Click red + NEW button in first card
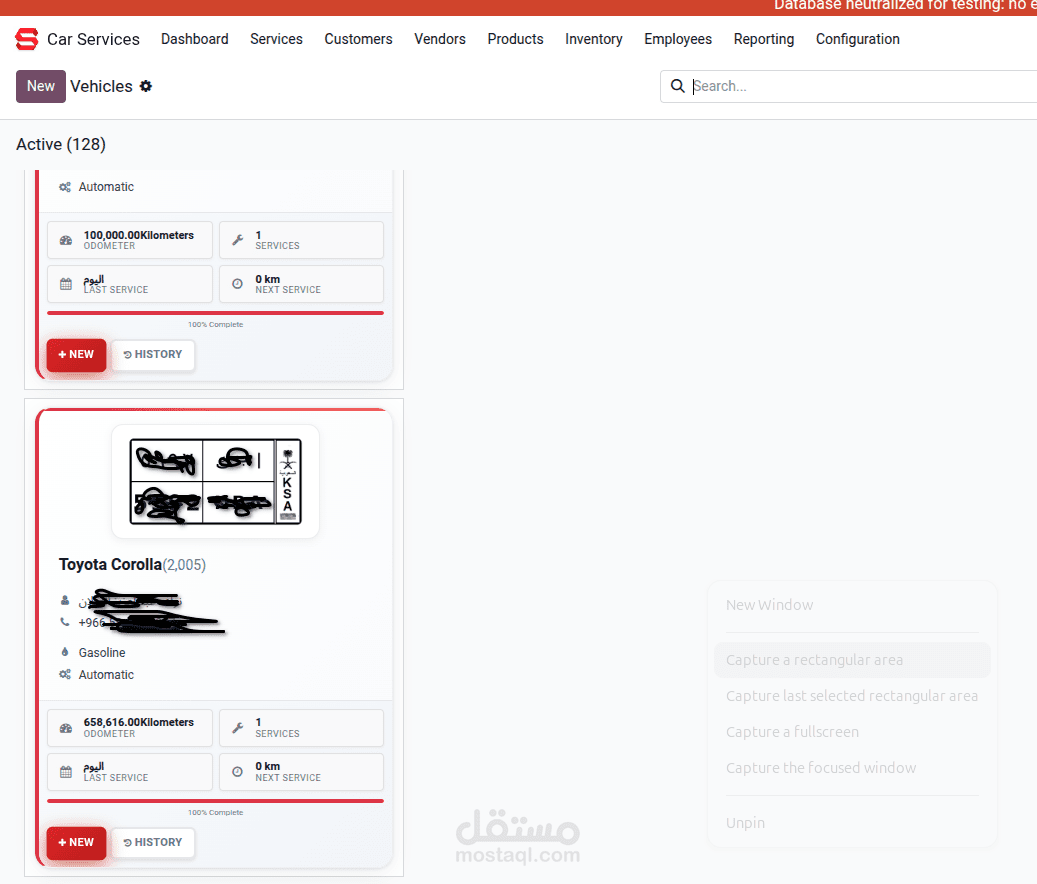This screenshot has height=884, width=1037. click(x=76, y=355)
